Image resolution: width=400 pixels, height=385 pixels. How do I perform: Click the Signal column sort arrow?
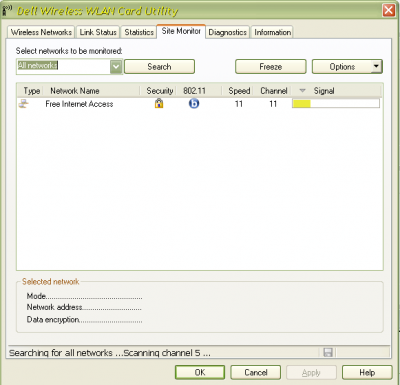[302, 91]
